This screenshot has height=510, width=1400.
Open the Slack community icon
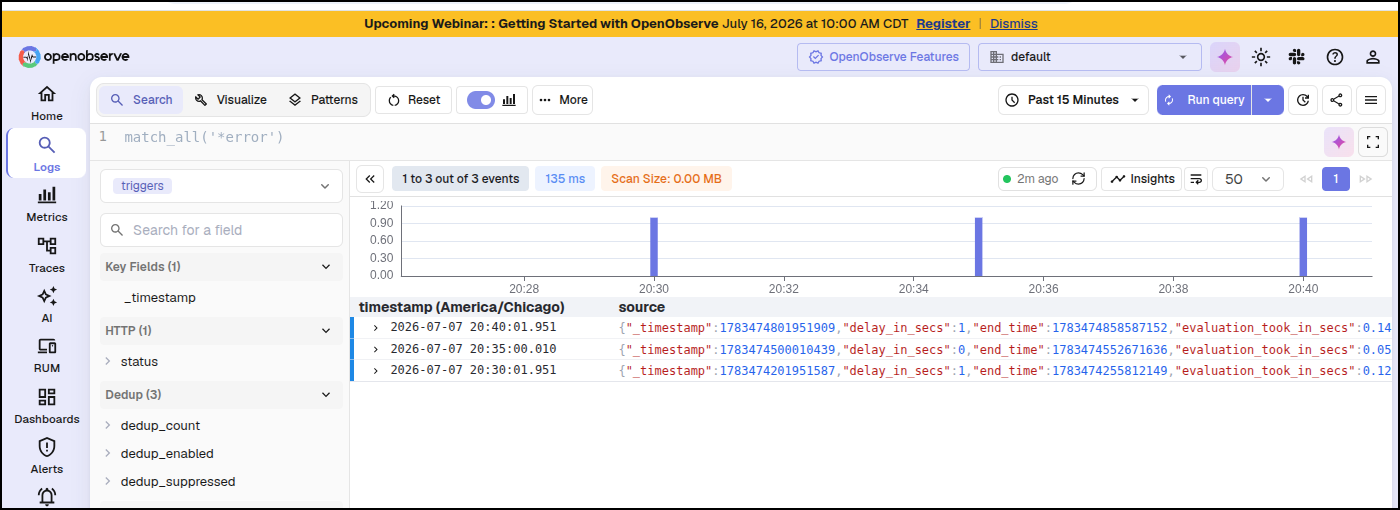click(x=1297, y=57)
